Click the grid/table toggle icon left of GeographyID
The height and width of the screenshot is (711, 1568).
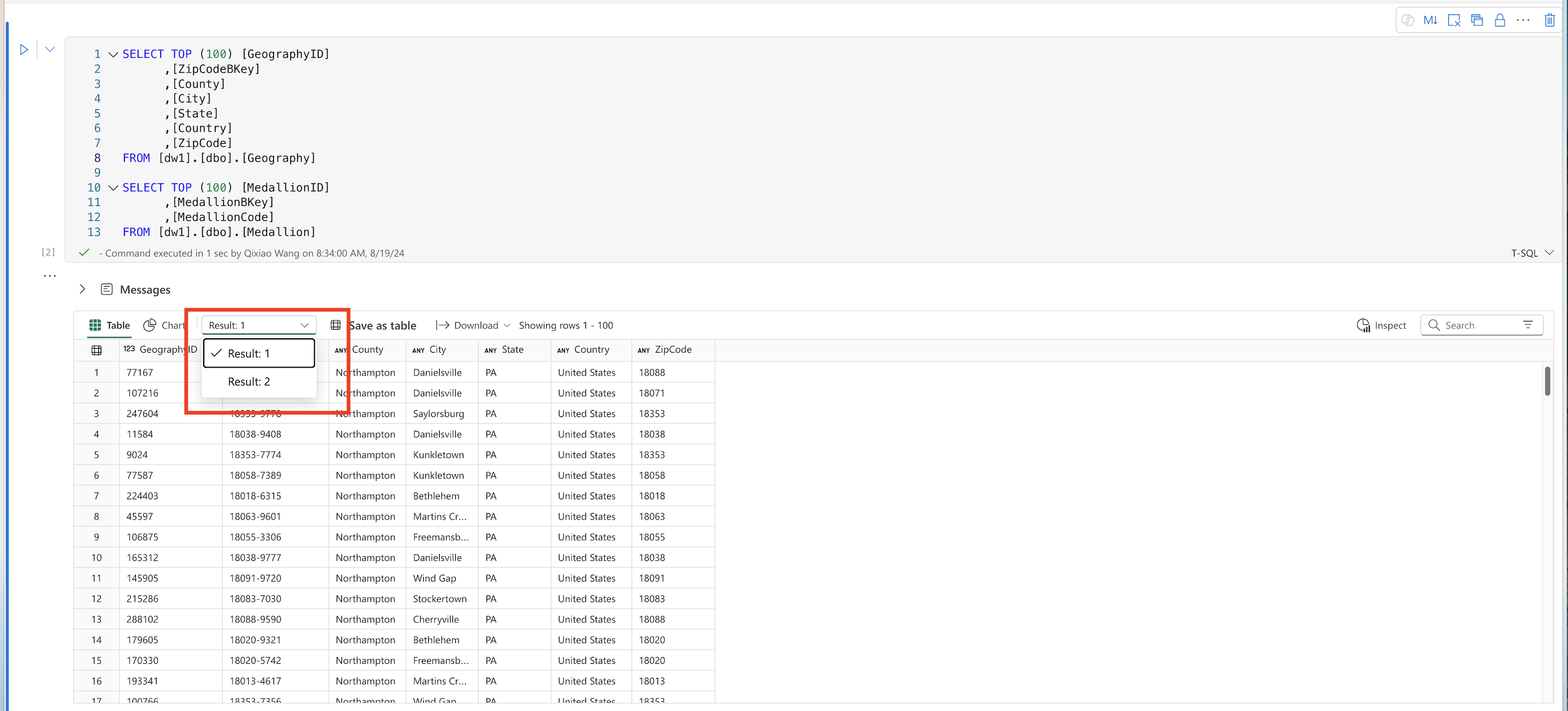(95, 349)
